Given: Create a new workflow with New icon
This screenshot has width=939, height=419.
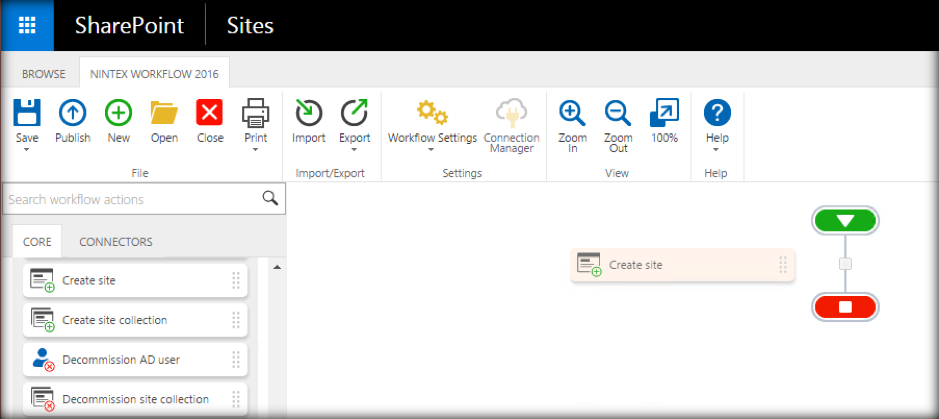Looking at the screenshot, I should [118, 113].
